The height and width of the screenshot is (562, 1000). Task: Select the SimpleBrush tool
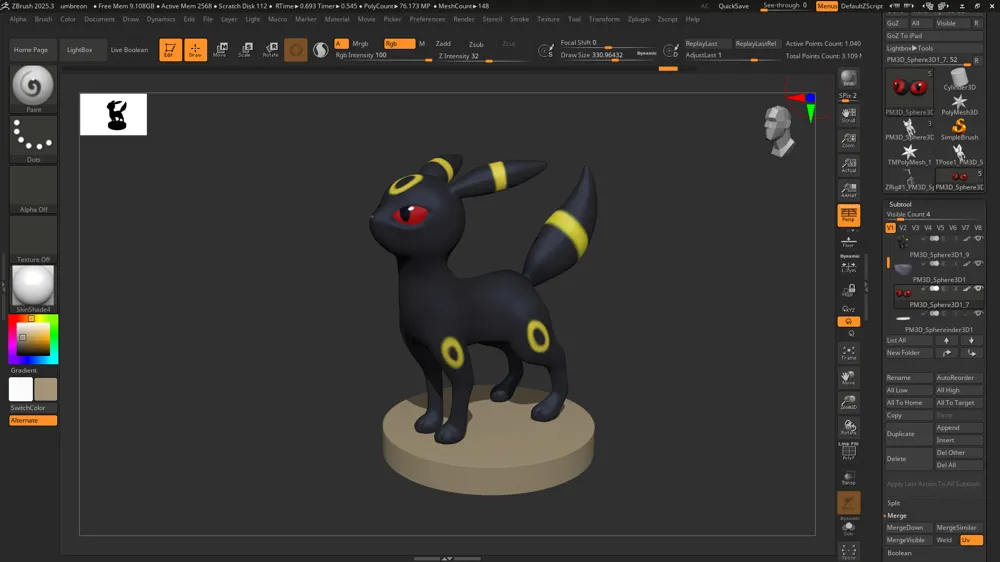tap(959, 129)
